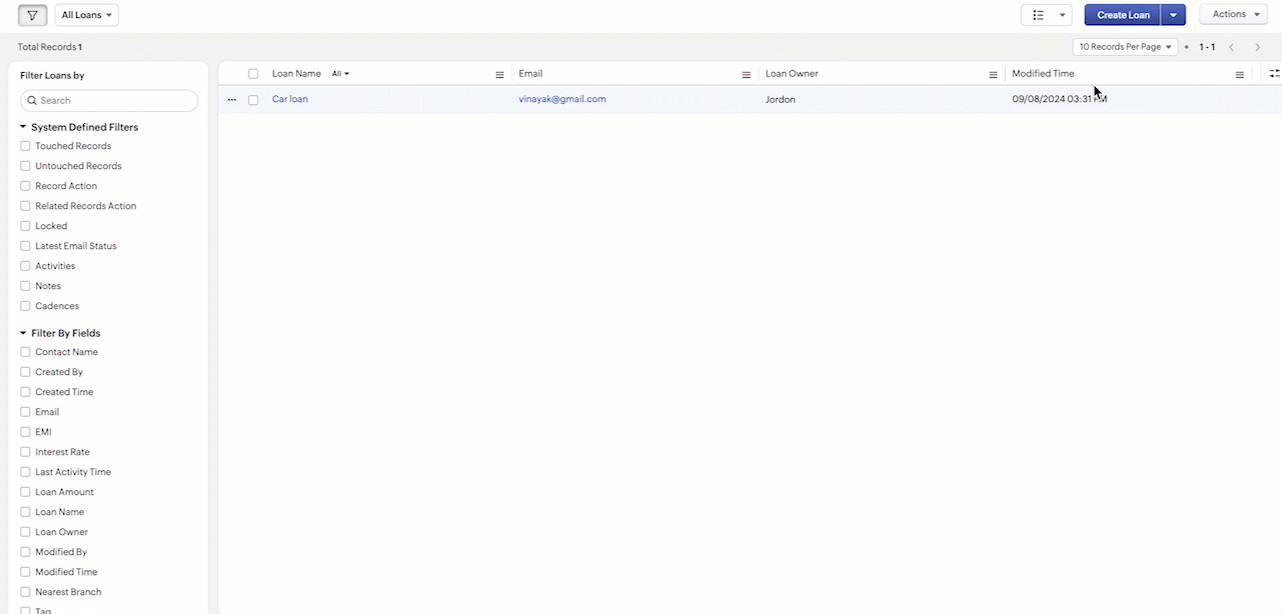Screen dimensions: 1282x614
Task: Enable the Touched Records filter
Action: (x=26, y=146)
